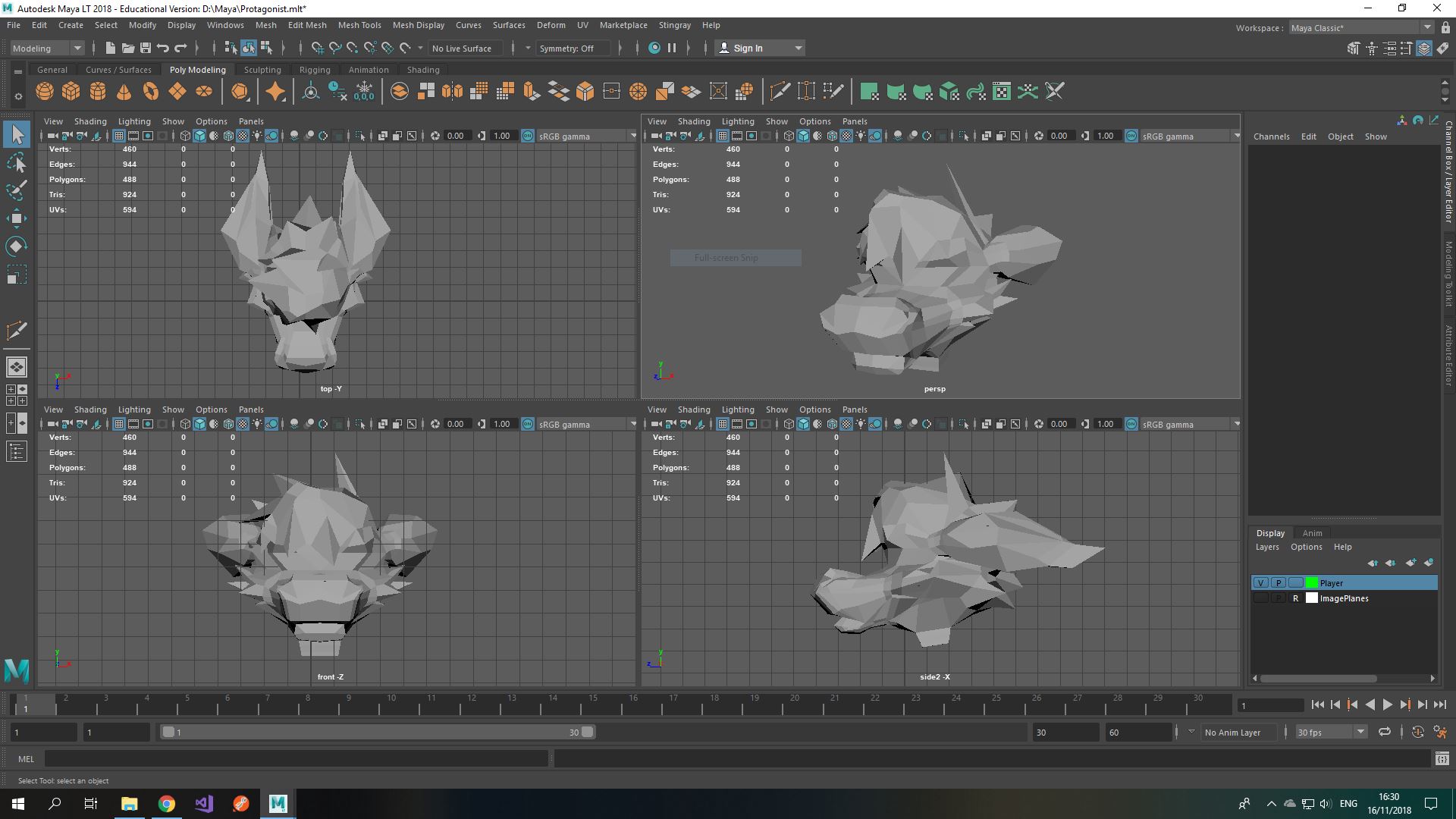The image size is (1456, 819).
Task: Open the UV Editor from the shelf
Action: point(1002,92)
